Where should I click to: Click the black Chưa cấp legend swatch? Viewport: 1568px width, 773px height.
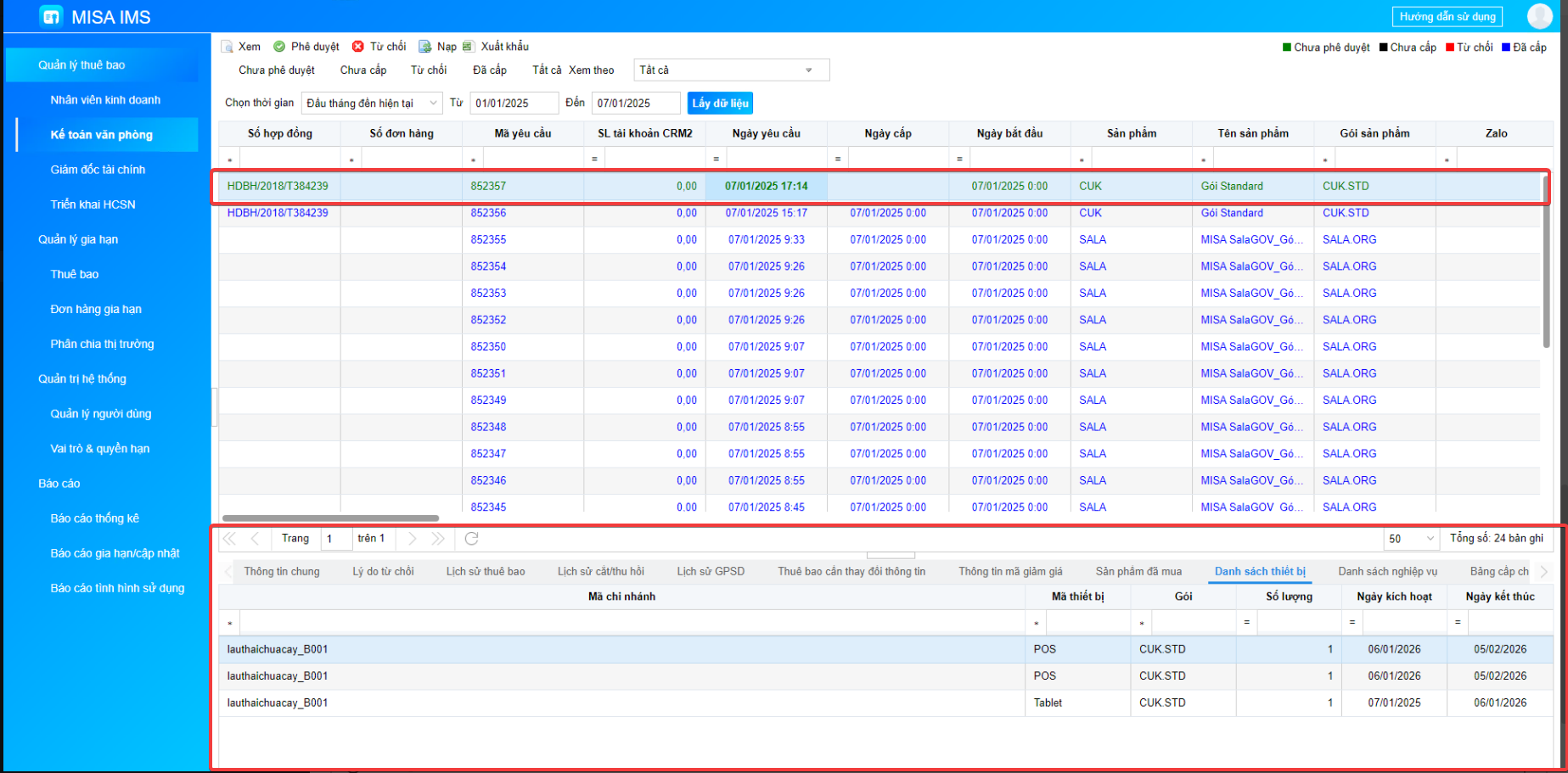pos(1384,48)
